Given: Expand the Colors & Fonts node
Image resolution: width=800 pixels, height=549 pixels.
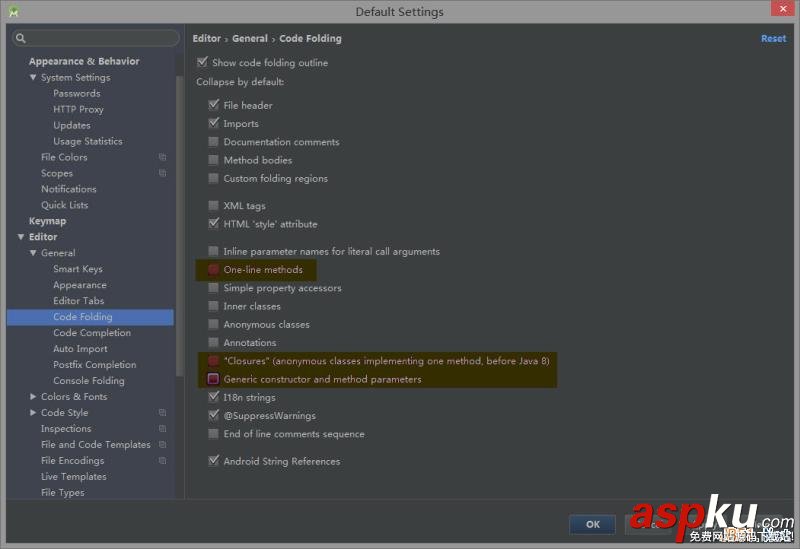Looking at the screenshot, I should point(33,396).
